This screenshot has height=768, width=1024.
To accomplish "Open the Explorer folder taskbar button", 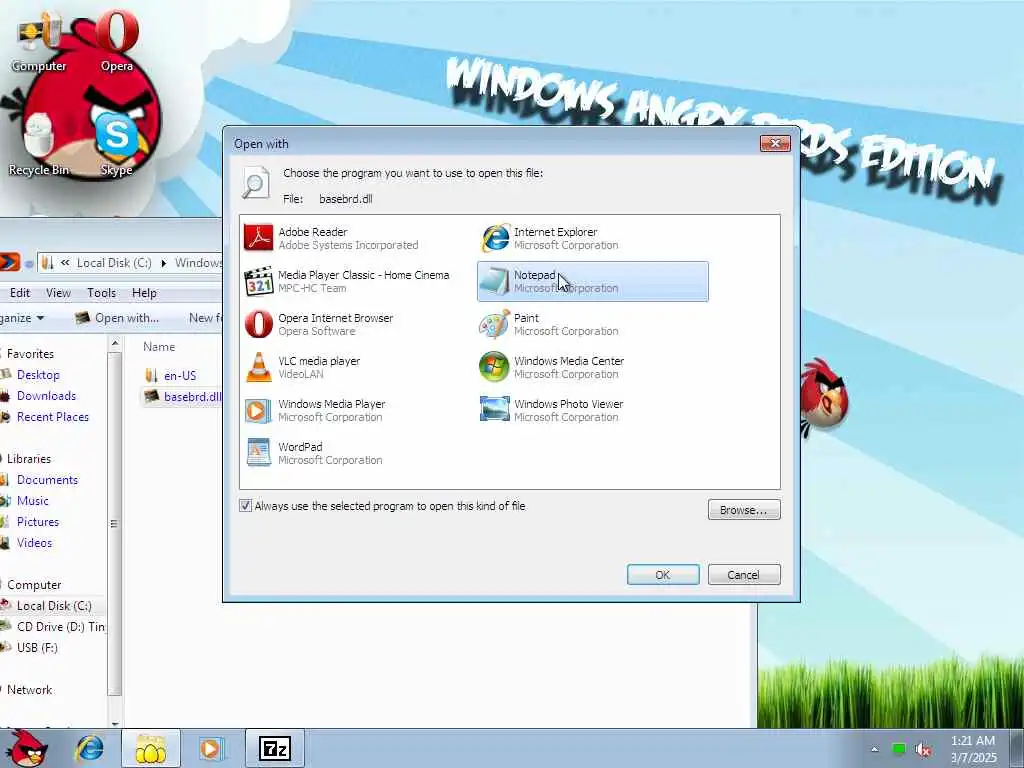I will coord(151,748).
